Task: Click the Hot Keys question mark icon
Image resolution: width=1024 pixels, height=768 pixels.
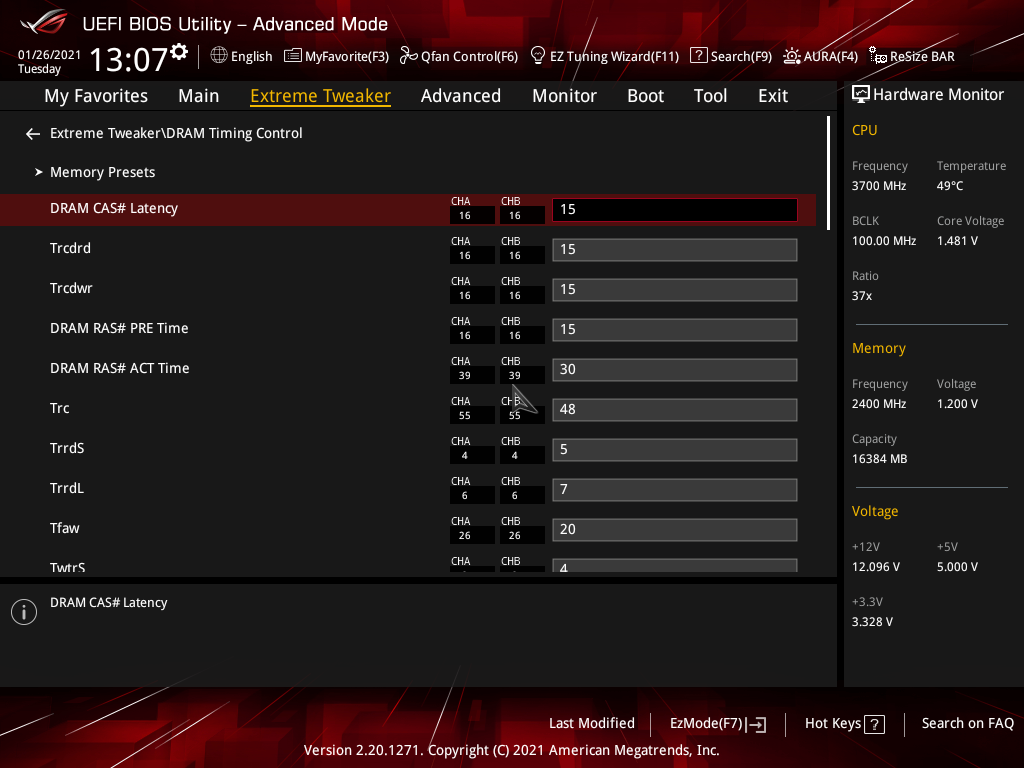Action: pyautogui.click(x=874, y=724)
